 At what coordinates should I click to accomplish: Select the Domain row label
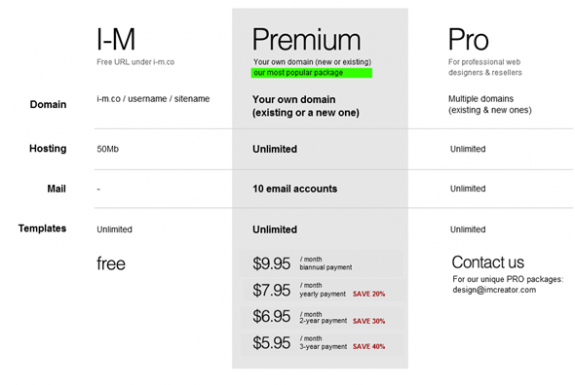(x=48, y=104)
